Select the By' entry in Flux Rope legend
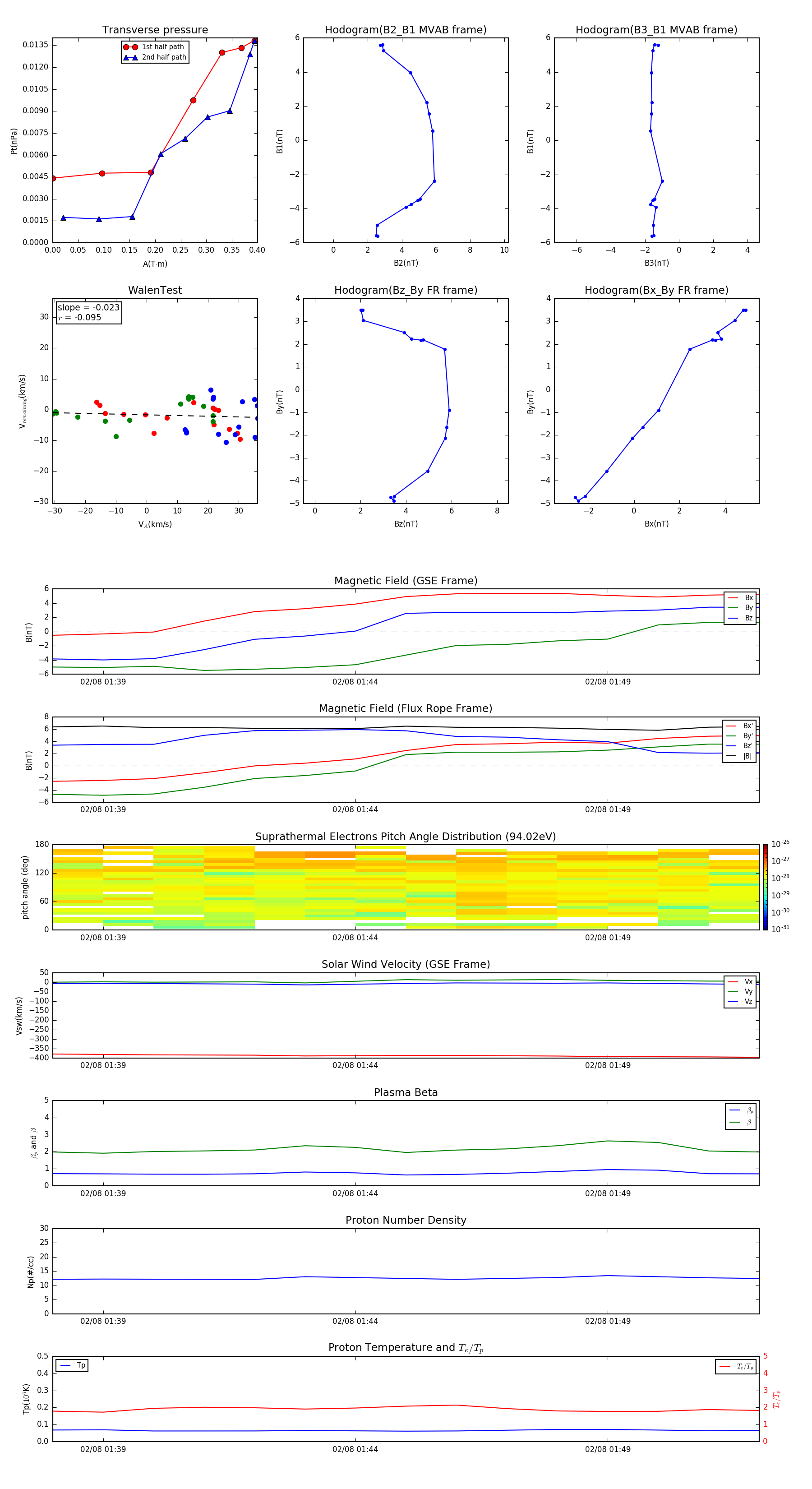Image resolution: width=812 pixels, height=1489 pixels. point(740,736)
